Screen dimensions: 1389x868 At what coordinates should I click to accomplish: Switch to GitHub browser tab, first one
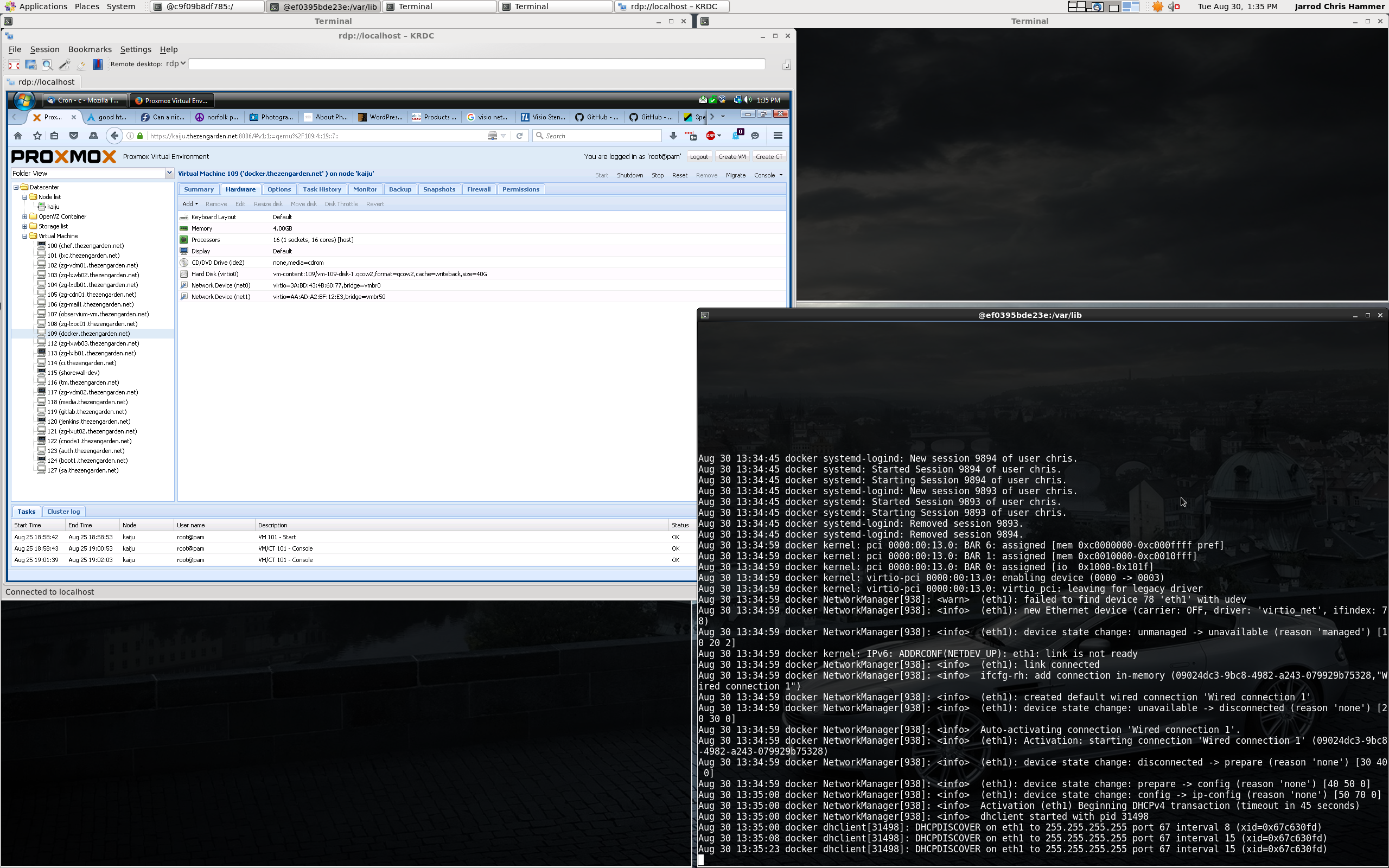[597, 117]
